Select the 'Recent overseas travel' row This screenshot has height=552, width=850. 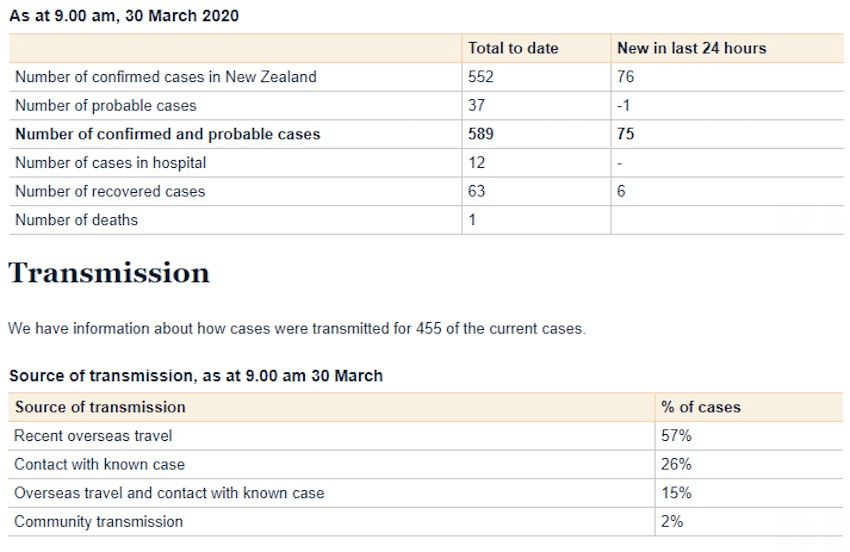93,436
